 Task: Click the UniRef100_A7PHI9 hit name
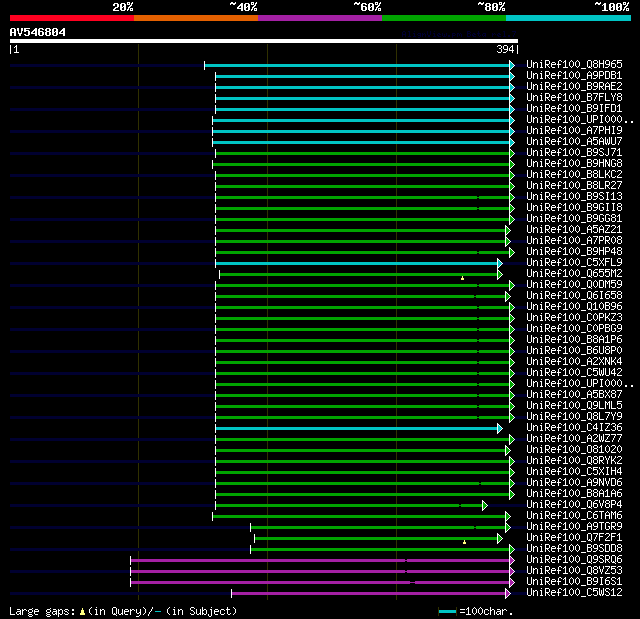(574, 131)
